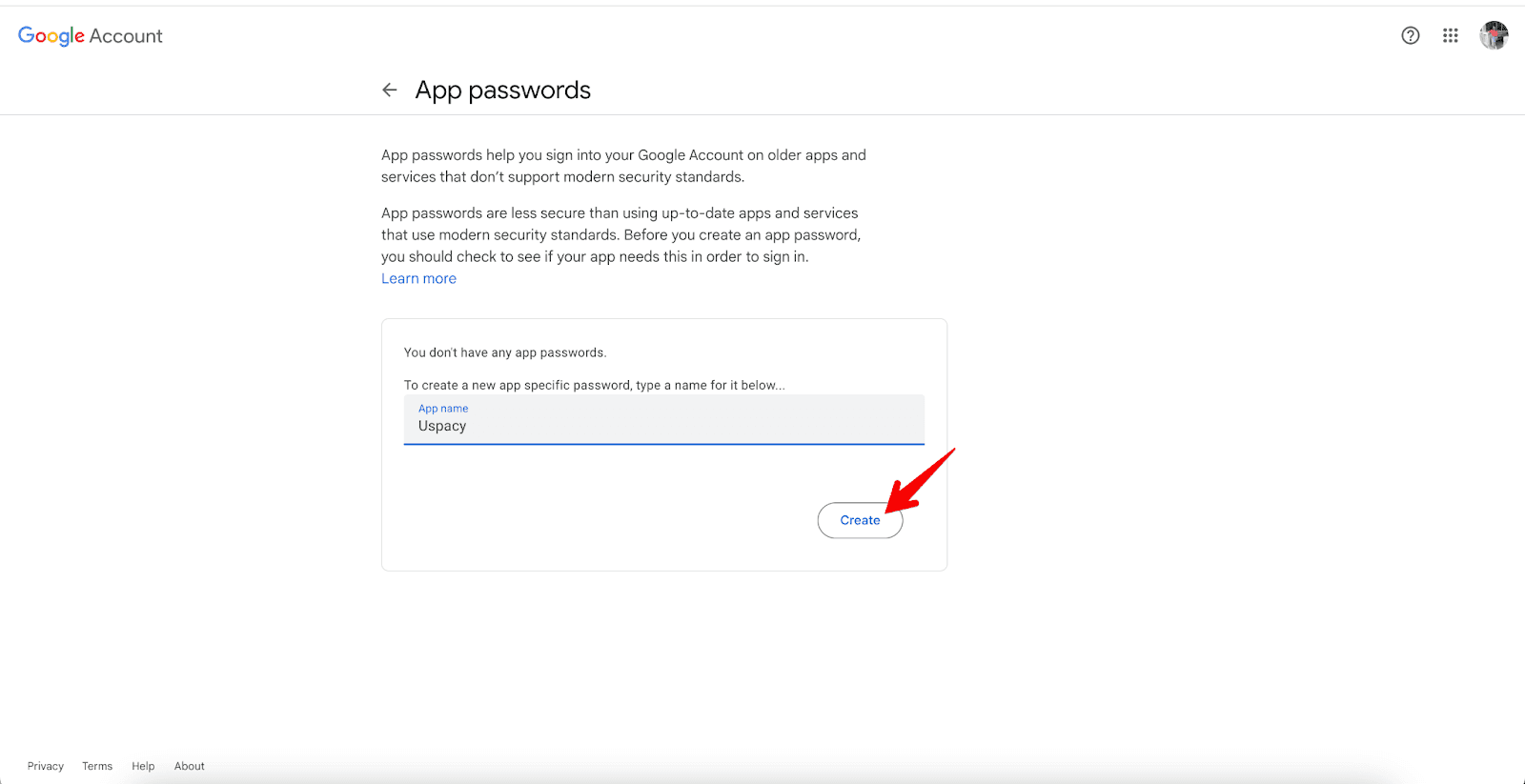Click the back arrow beside App passwords
The image size is (1525, 784).
[x=389, y=90]
